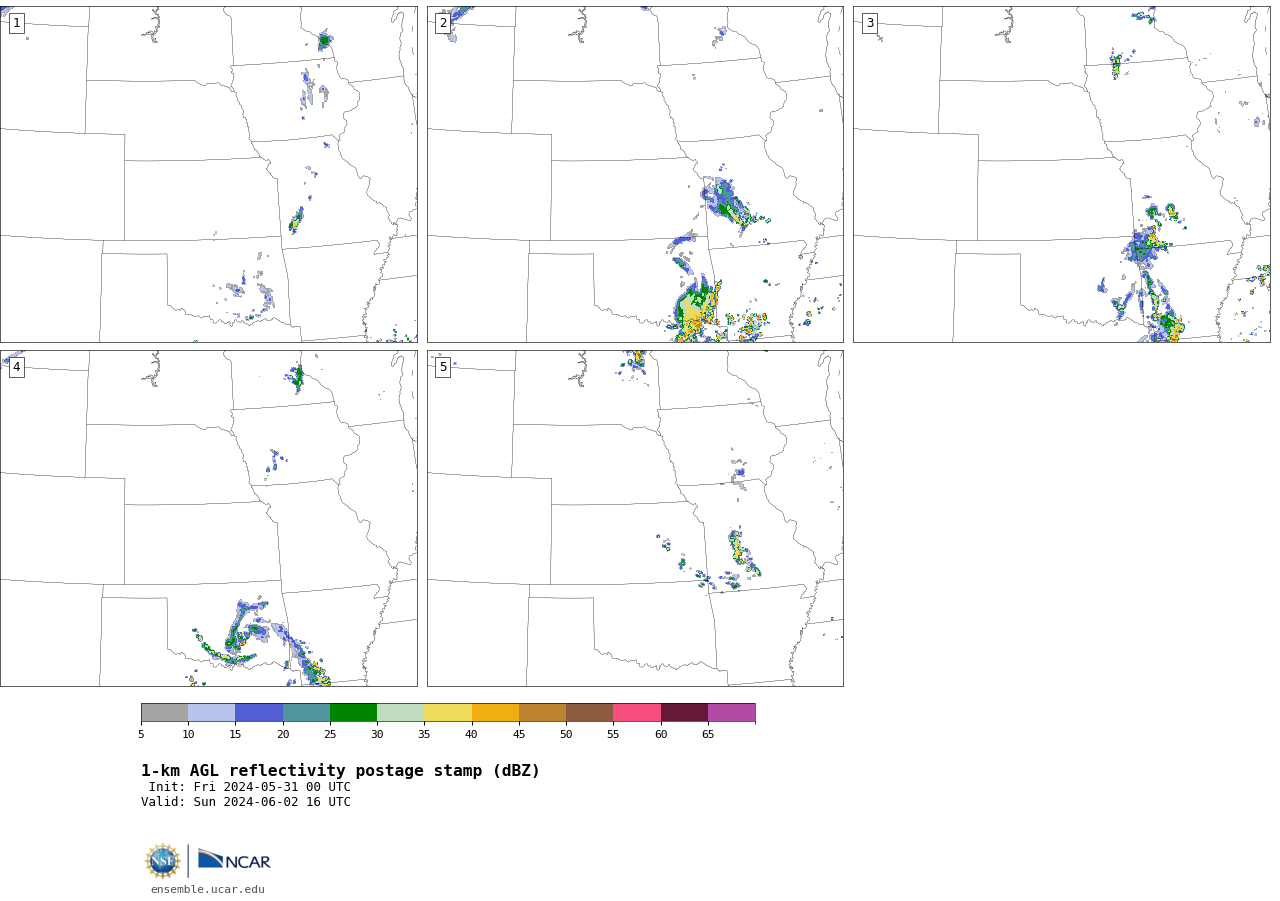
Task: Open ensemble member 5 reflectivity map
Action: coord(635,518)
